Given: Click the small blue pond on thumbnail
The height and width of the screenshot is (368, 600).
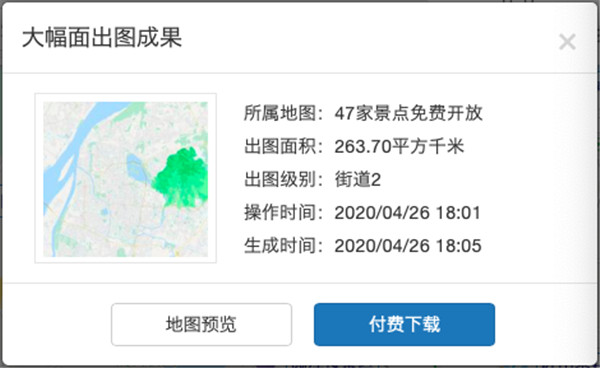Looking at the screenshot, I should click(104, 212).
